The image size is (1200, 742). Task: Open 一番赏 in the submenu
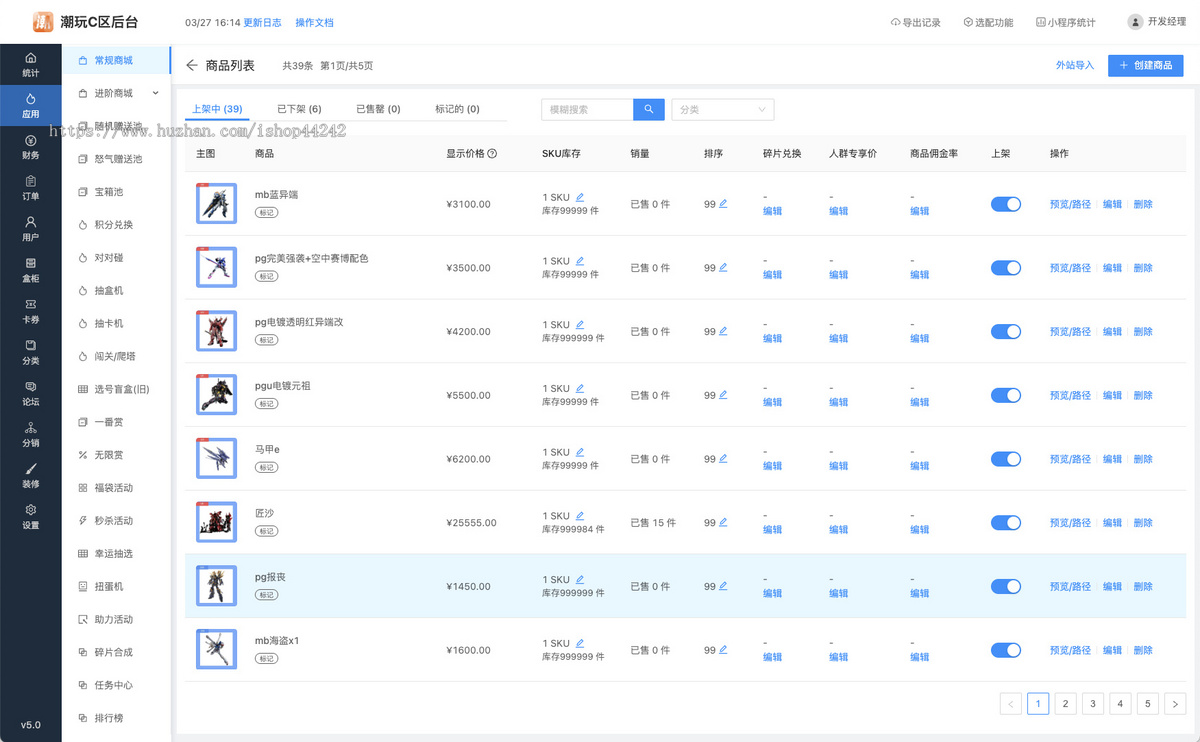pyautogui.click(x=117, y=422)
